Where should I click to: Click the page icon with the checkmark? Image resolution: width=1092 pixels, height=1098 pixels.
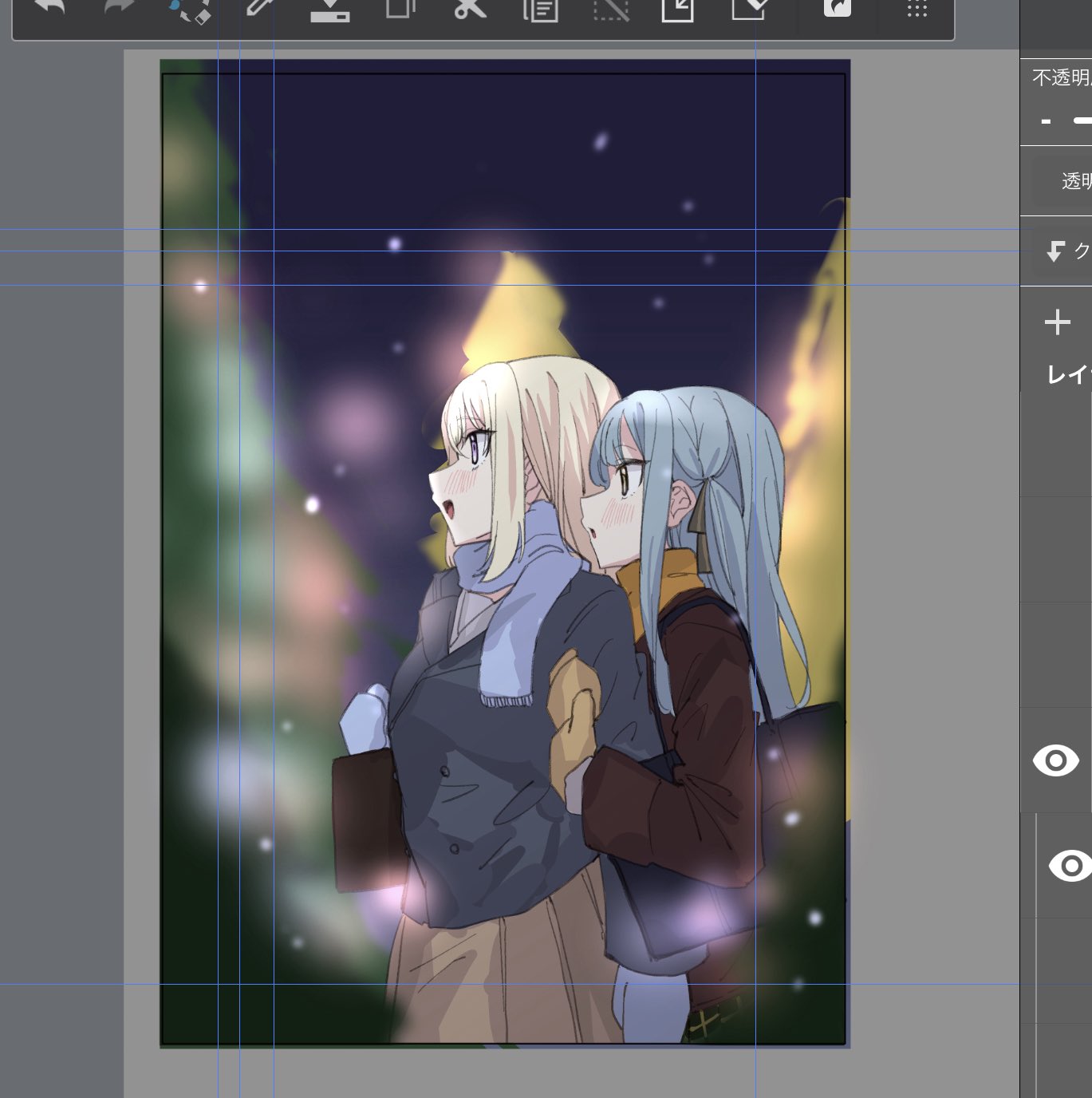750,10
